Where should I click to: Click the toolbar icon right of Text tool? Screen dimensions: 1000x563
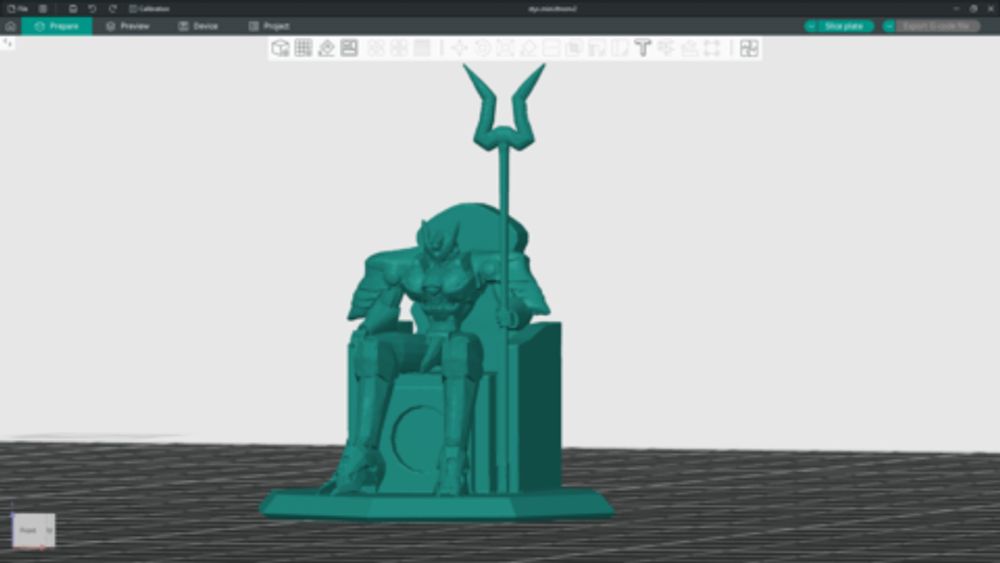tap(666, 48)
